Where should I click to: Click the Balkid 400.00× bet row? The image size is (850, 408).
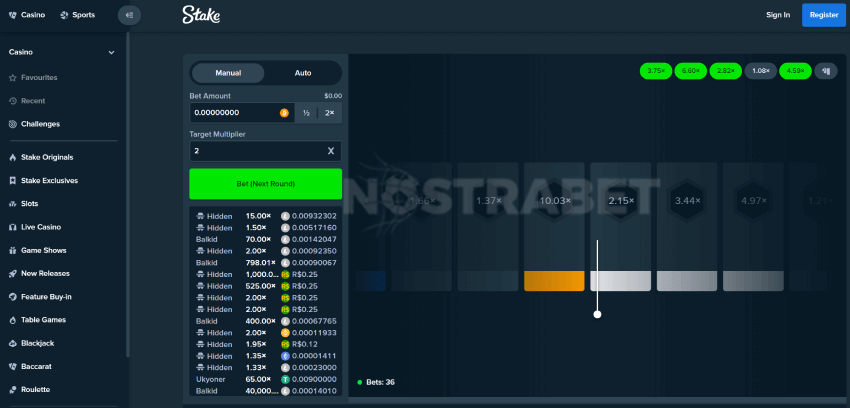click(266, 321)
